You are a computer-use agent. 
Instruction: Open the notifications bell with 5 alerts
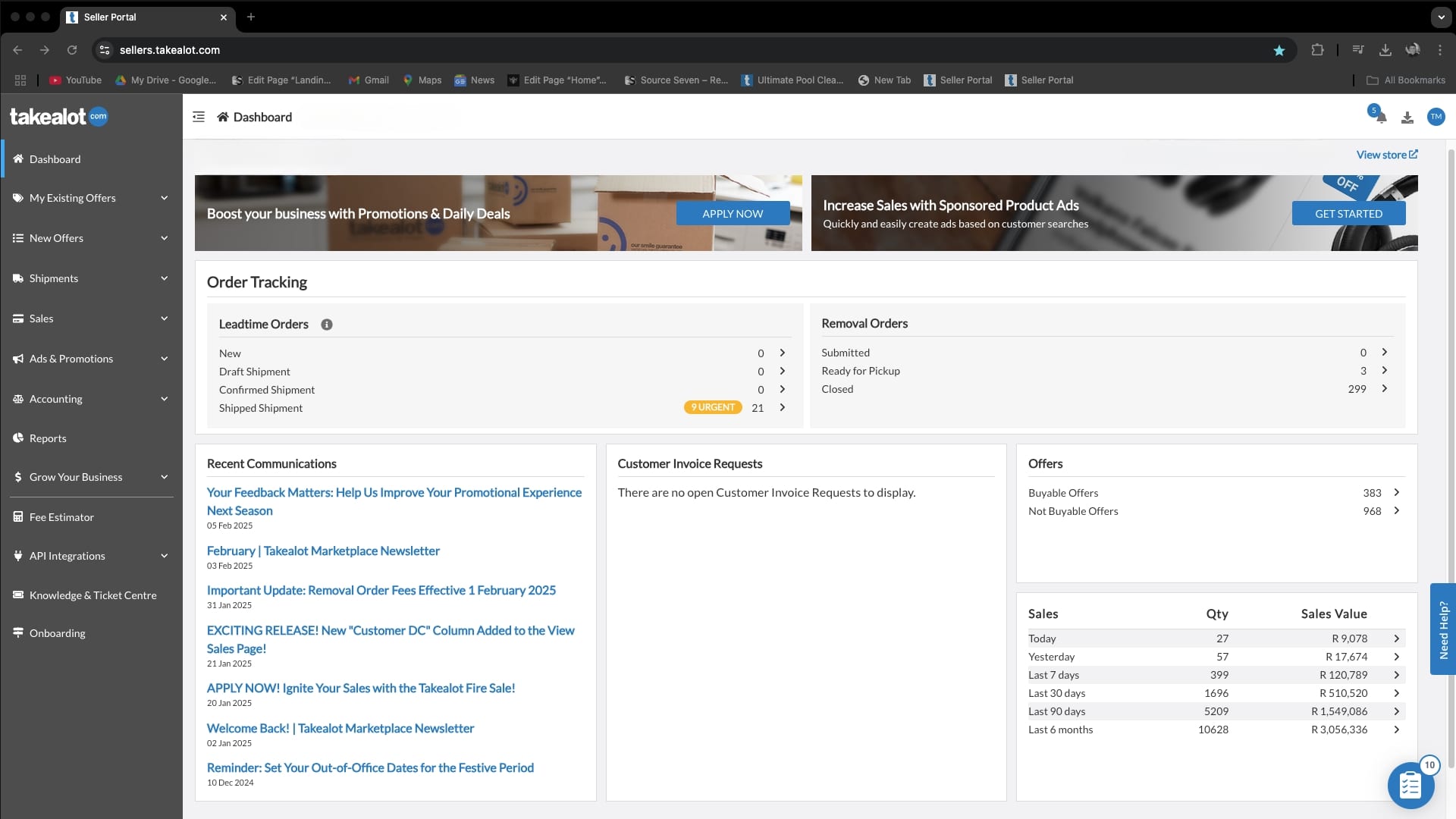point(1379,116)
